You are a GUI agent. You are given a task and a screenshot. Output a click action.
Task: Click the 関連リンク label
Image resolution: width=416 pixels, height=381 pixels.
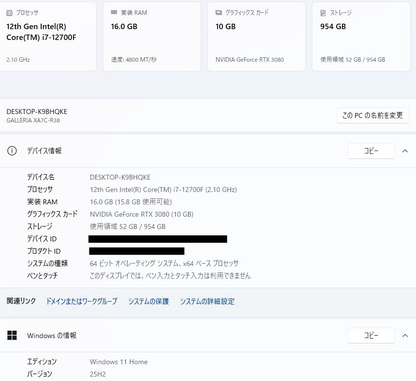(x=21, y=301)
